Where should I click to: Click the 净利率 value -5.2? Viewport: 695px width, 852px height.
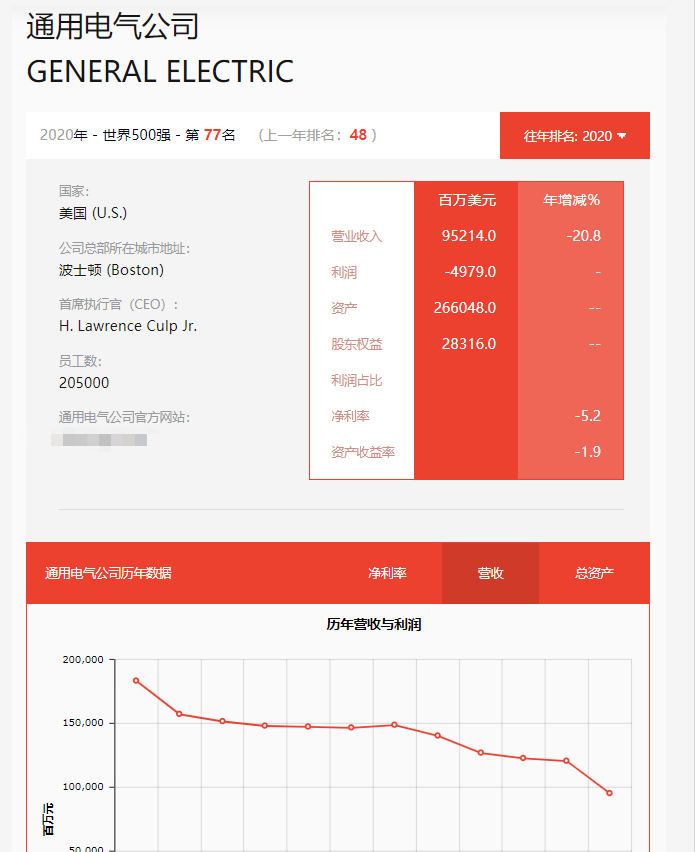(587, 416)
